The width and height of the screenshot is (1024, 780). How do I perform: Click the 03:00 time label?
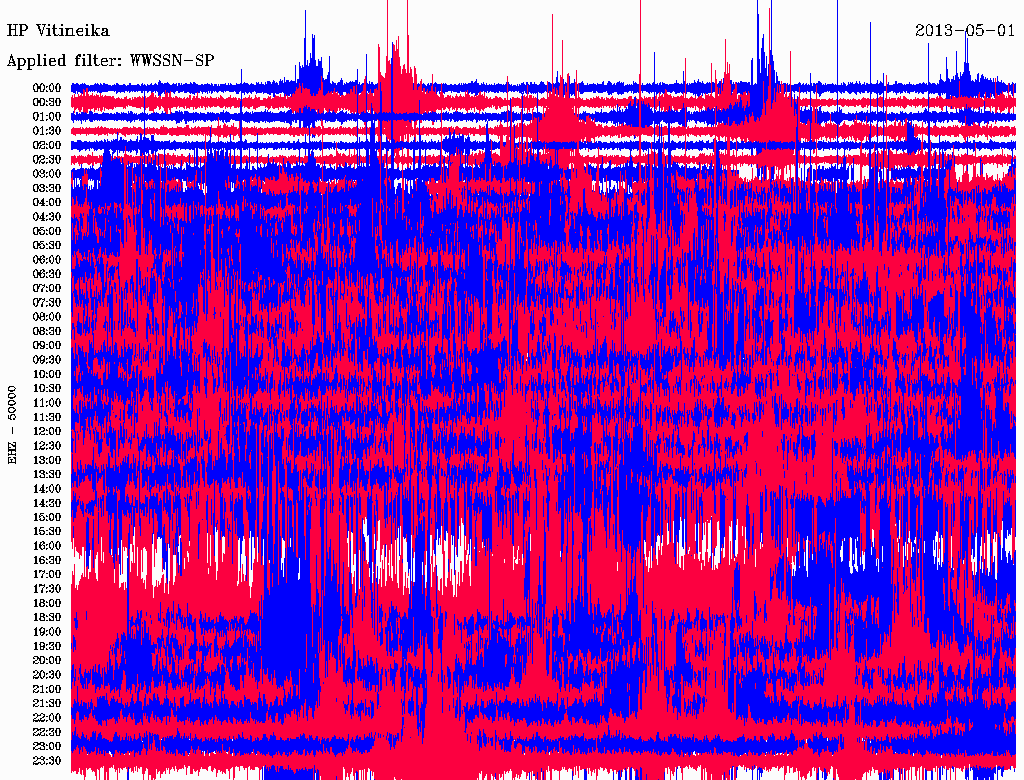[x=47, y=174]
